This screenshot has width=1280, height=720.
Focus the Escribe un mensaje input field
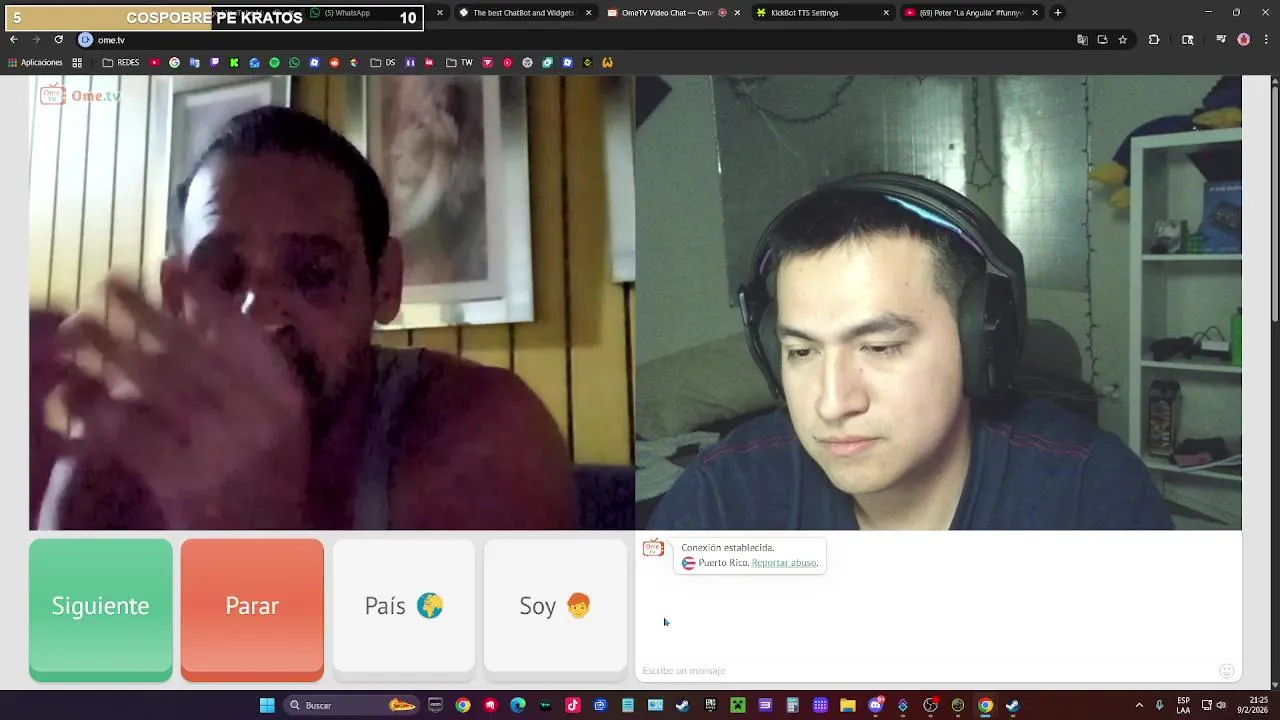pos(925,671)
